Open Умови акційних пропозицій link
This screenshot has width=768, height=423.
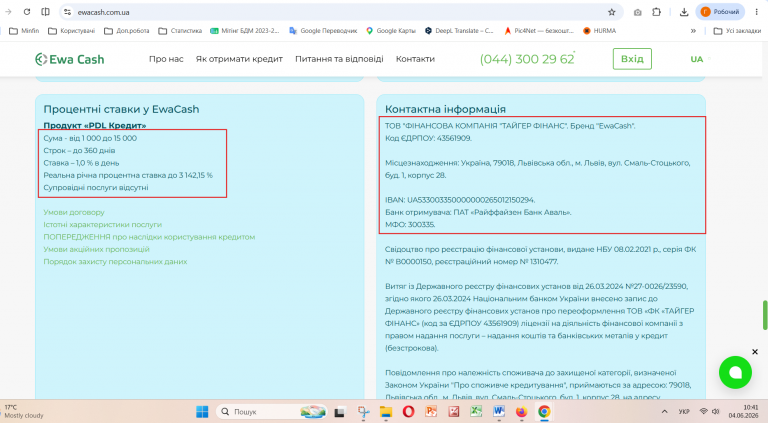[96, 249]
